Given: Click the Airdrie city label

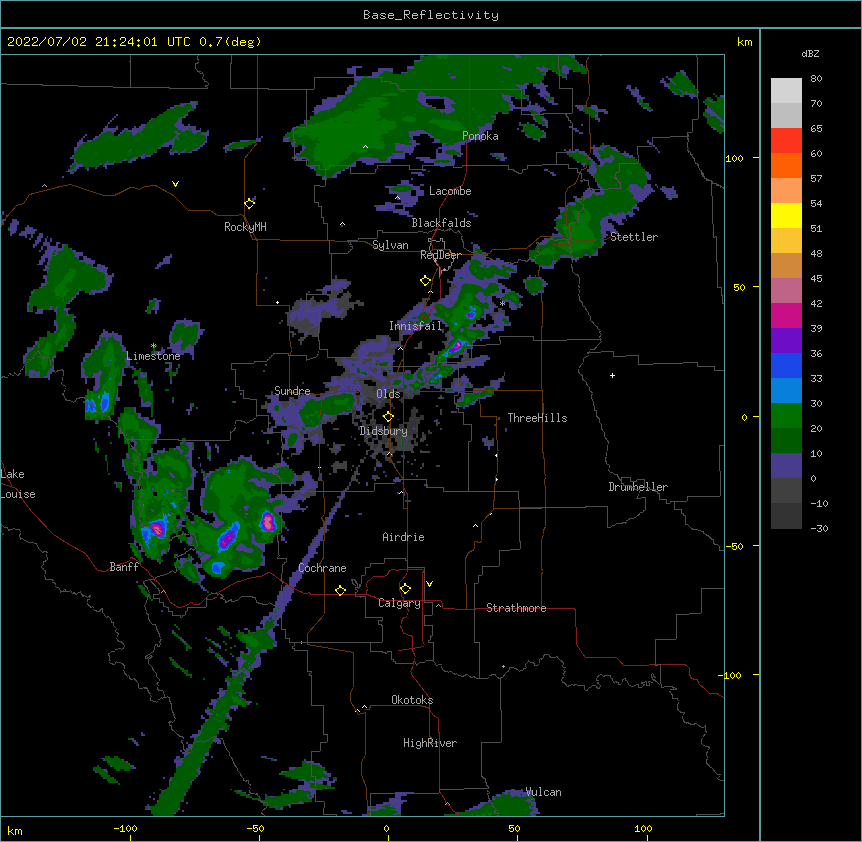Looking at the screenshot, I should click(x=404, y=537).
